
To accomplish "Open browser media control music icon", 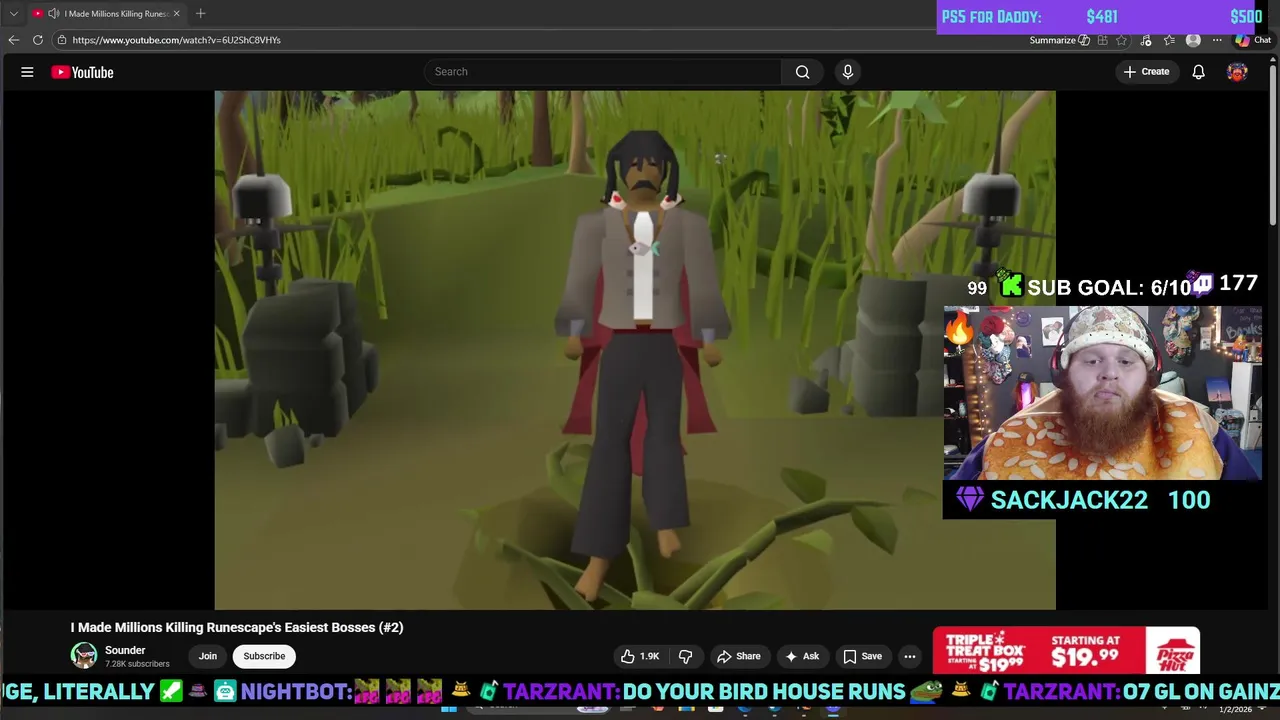I will (1145, 40).
